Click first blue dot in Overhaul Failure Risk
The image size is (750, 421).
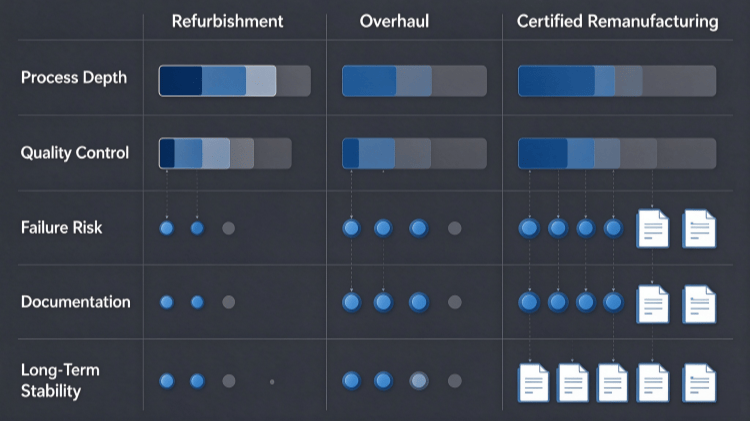click(x=352, y=228)
